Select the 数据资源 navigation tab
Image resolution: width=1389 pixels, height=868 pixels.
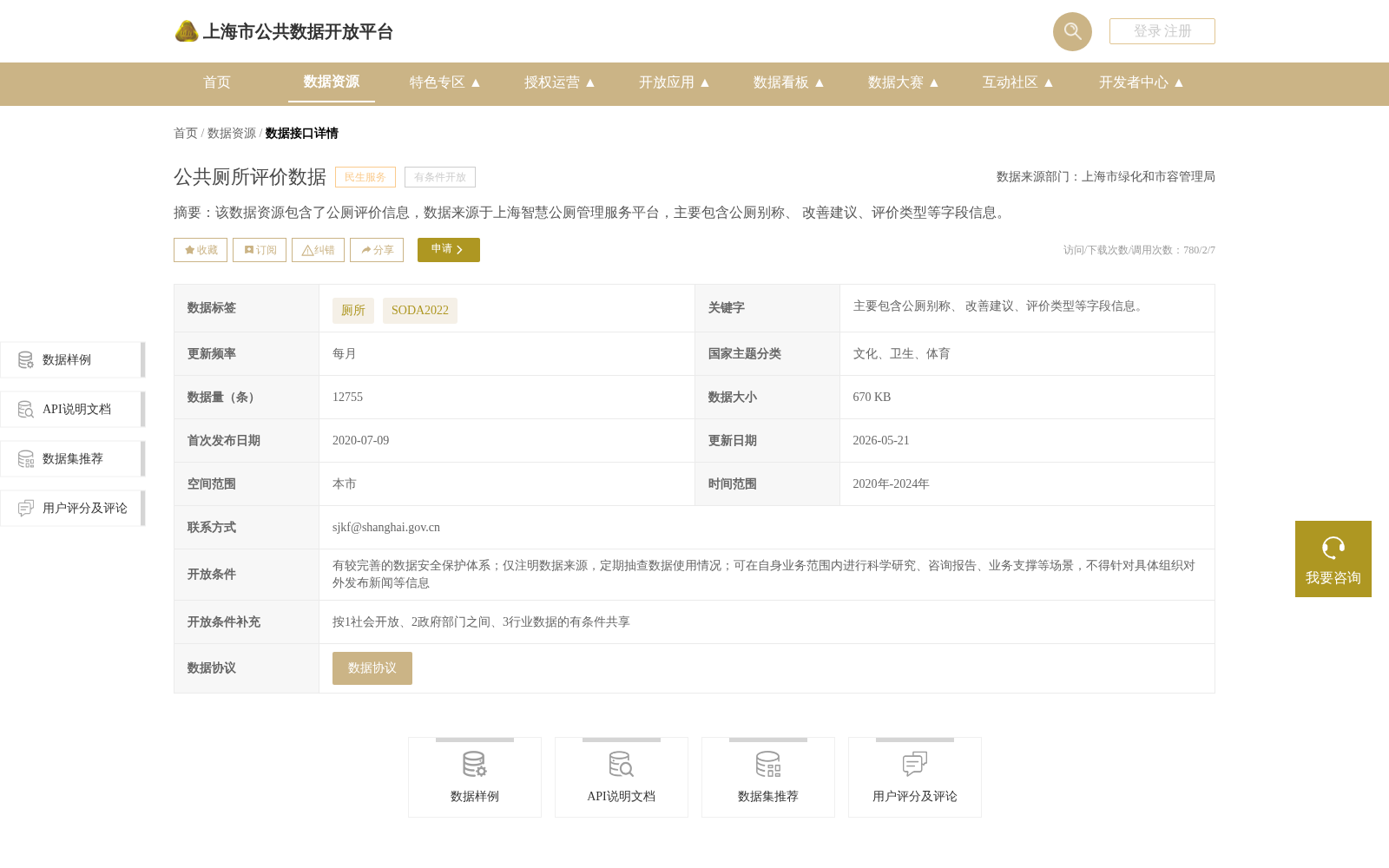(x=332, y=82)
